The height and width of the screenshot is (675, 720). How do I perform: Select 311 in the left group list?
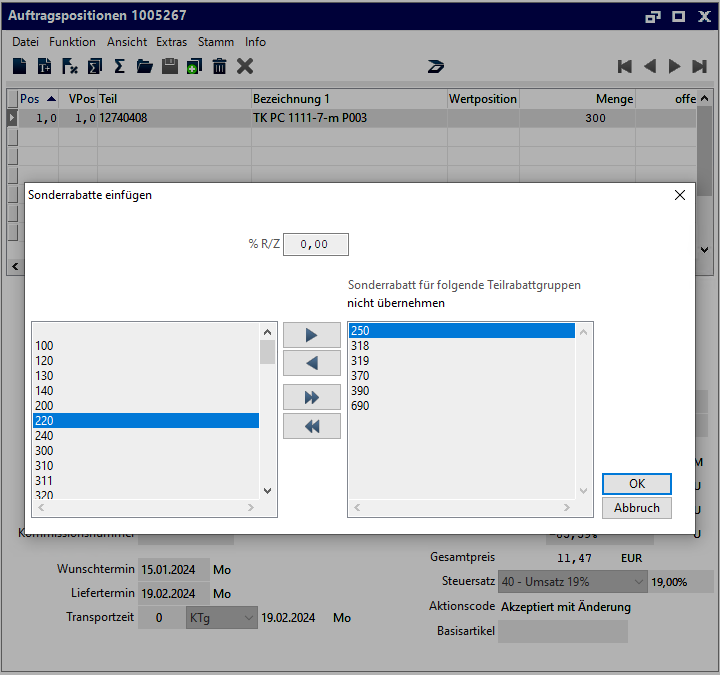point(146,481)
